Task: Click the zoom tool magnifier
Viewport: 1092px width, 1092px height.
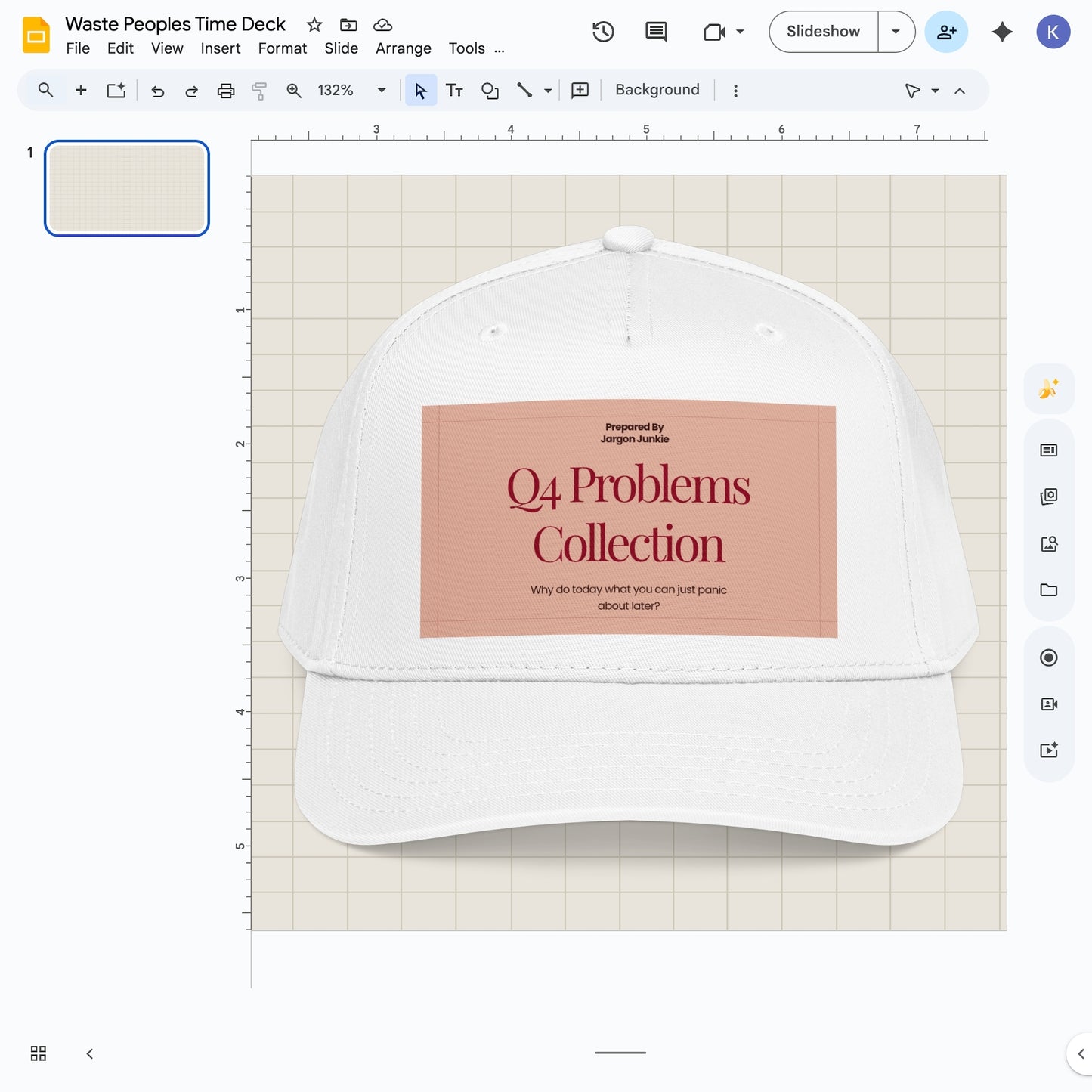Action: pos(294,91)
